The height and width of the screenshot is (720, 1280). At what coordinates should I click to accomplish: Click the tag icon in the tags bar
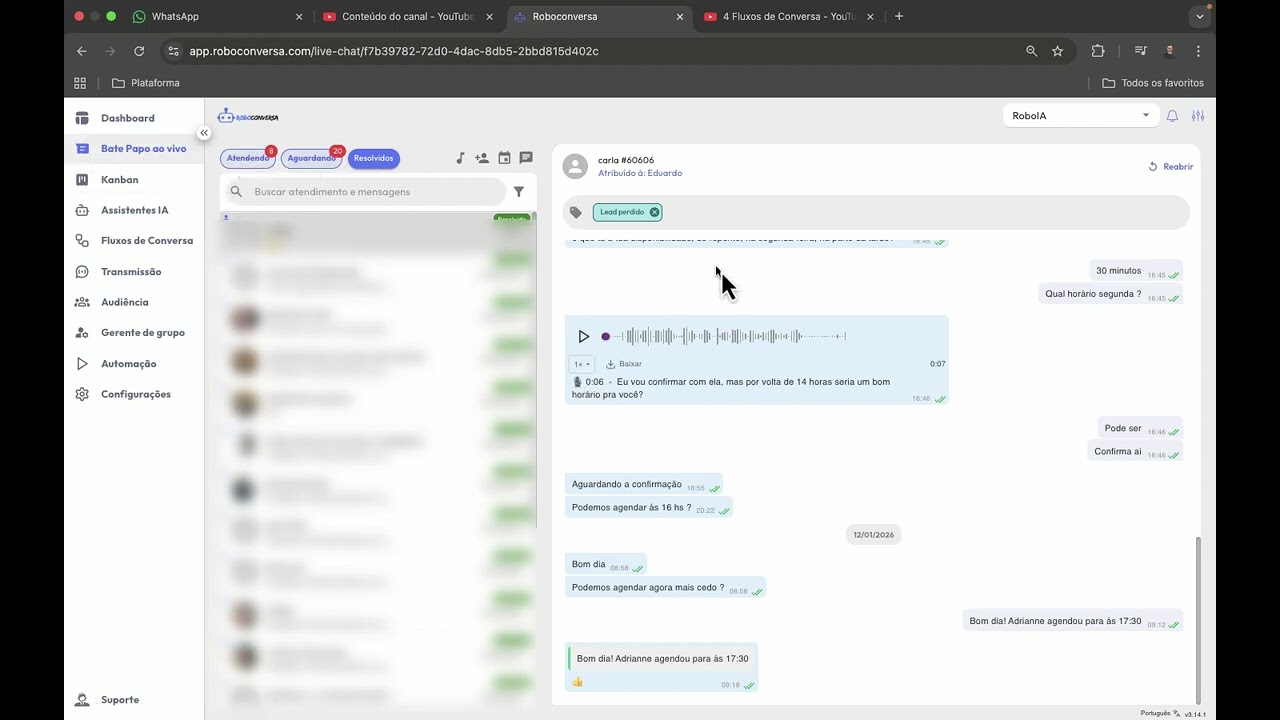[576, 212]
